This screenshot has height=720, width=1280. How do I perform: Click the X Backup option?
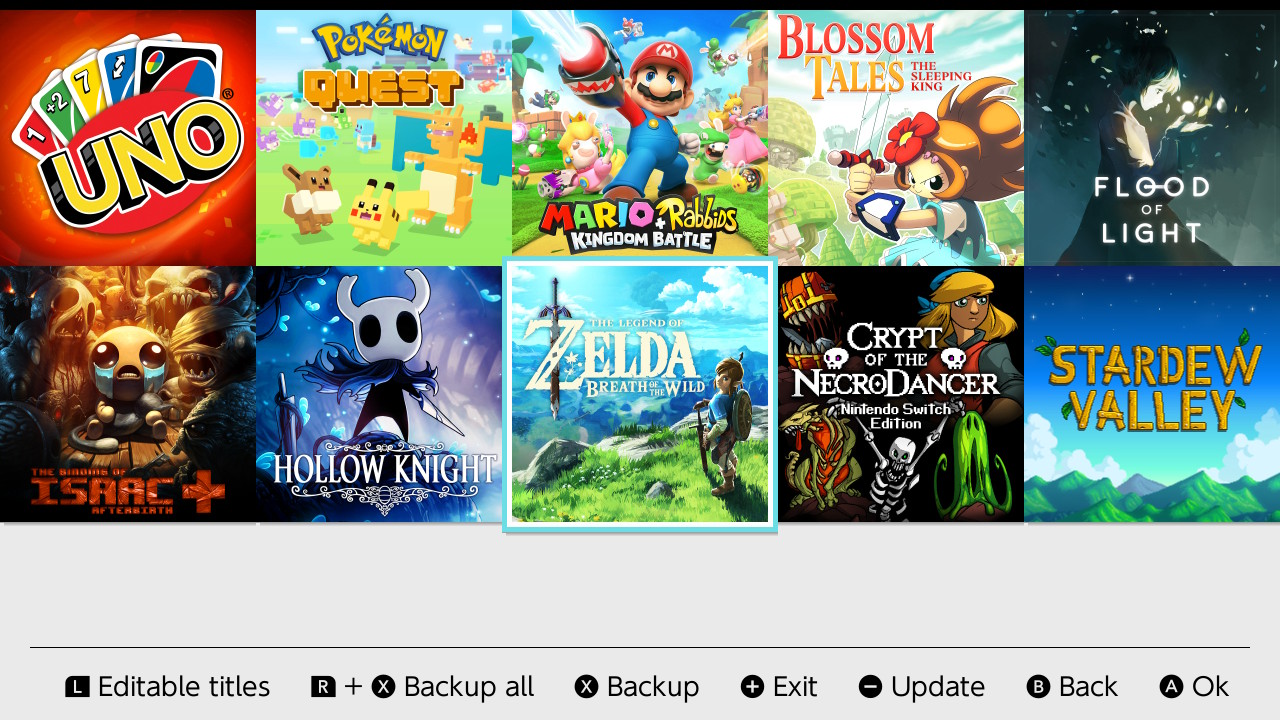tap(637, 687)
